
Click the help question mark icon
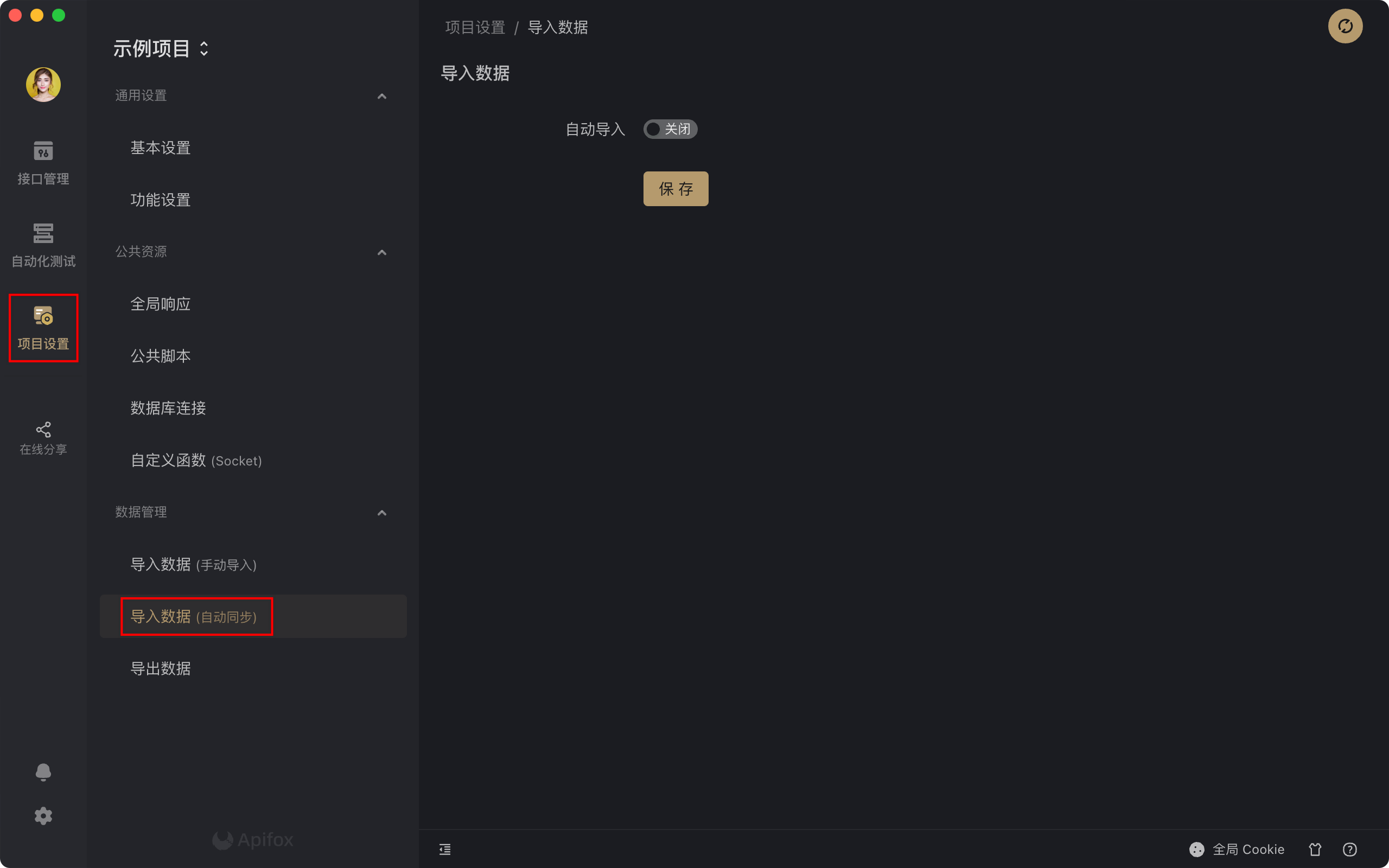click(x=1349, y=849)
